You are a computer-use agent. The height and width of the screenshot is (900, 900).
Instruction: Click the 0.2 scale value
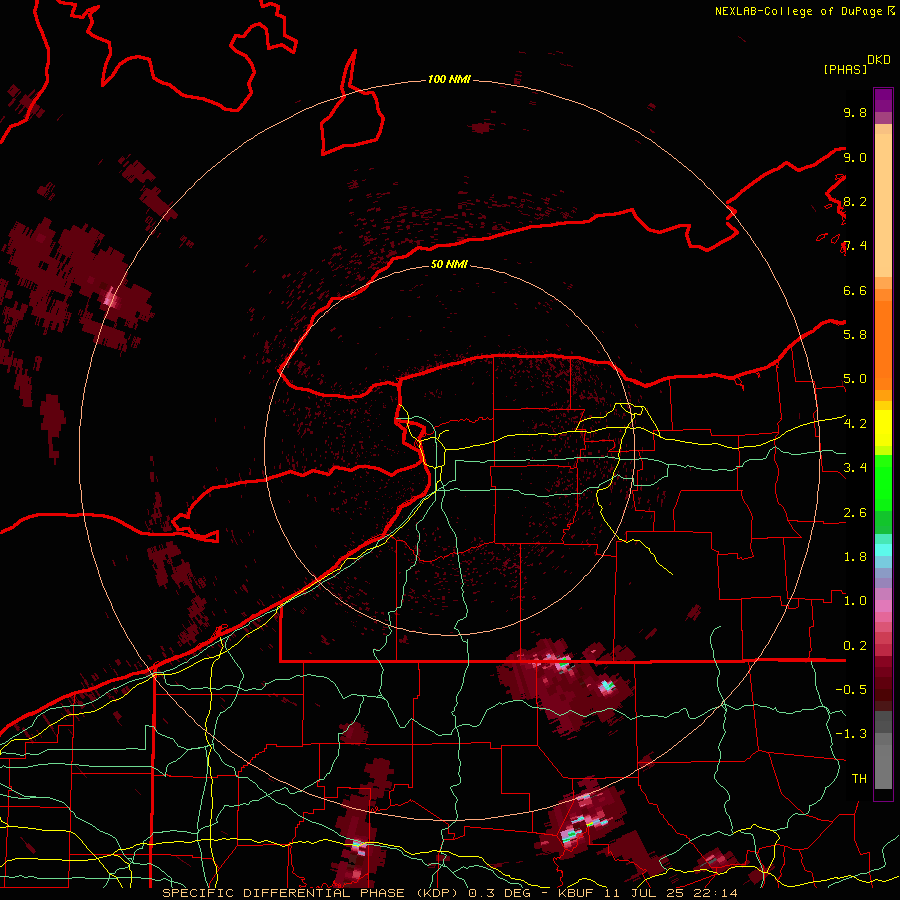coord(855,646)
